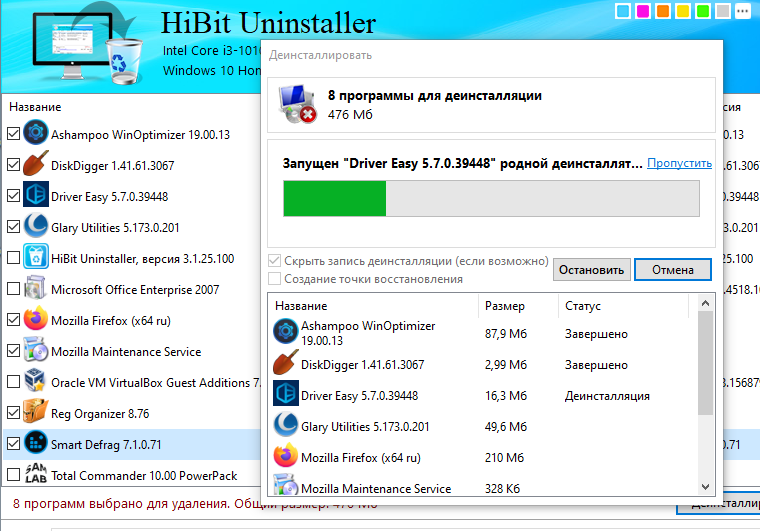Viewport: 760px width, 531px height.
Task: Click the HiBit Uninstaller monitor logo
Action: coord(87,46)
